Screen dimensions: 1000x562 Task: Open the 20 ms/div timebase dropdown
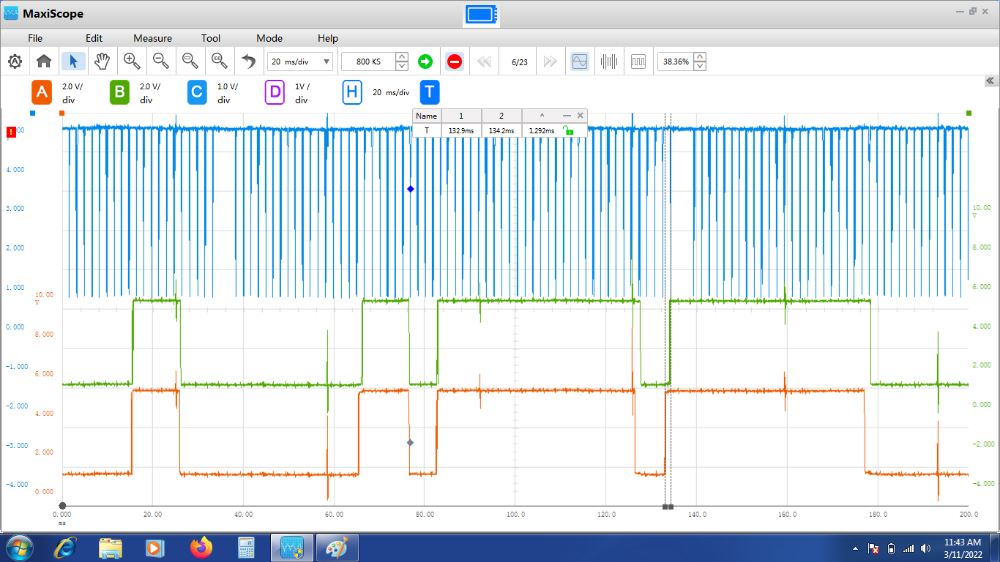[300, 61]
